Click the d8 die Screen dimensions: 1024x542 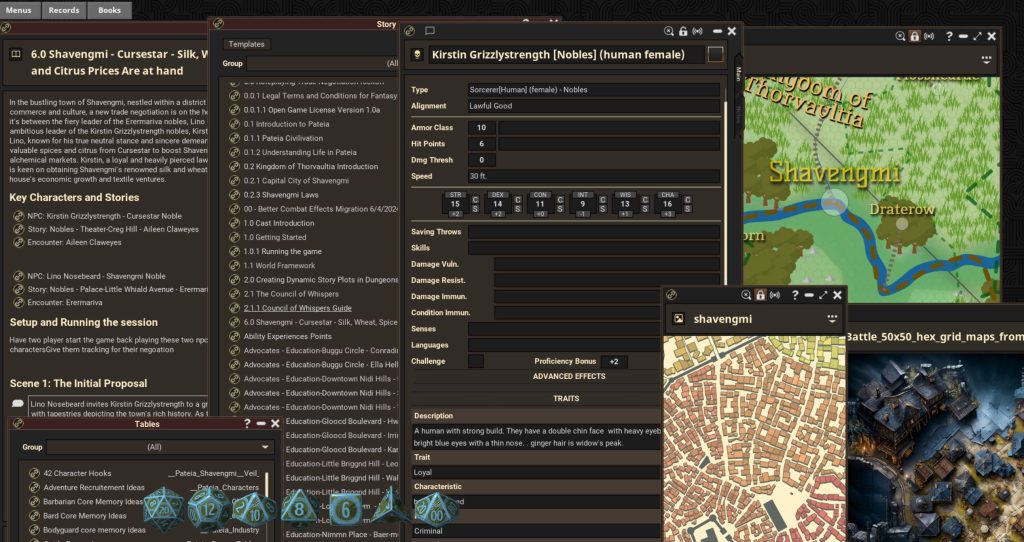pos(299,510)
